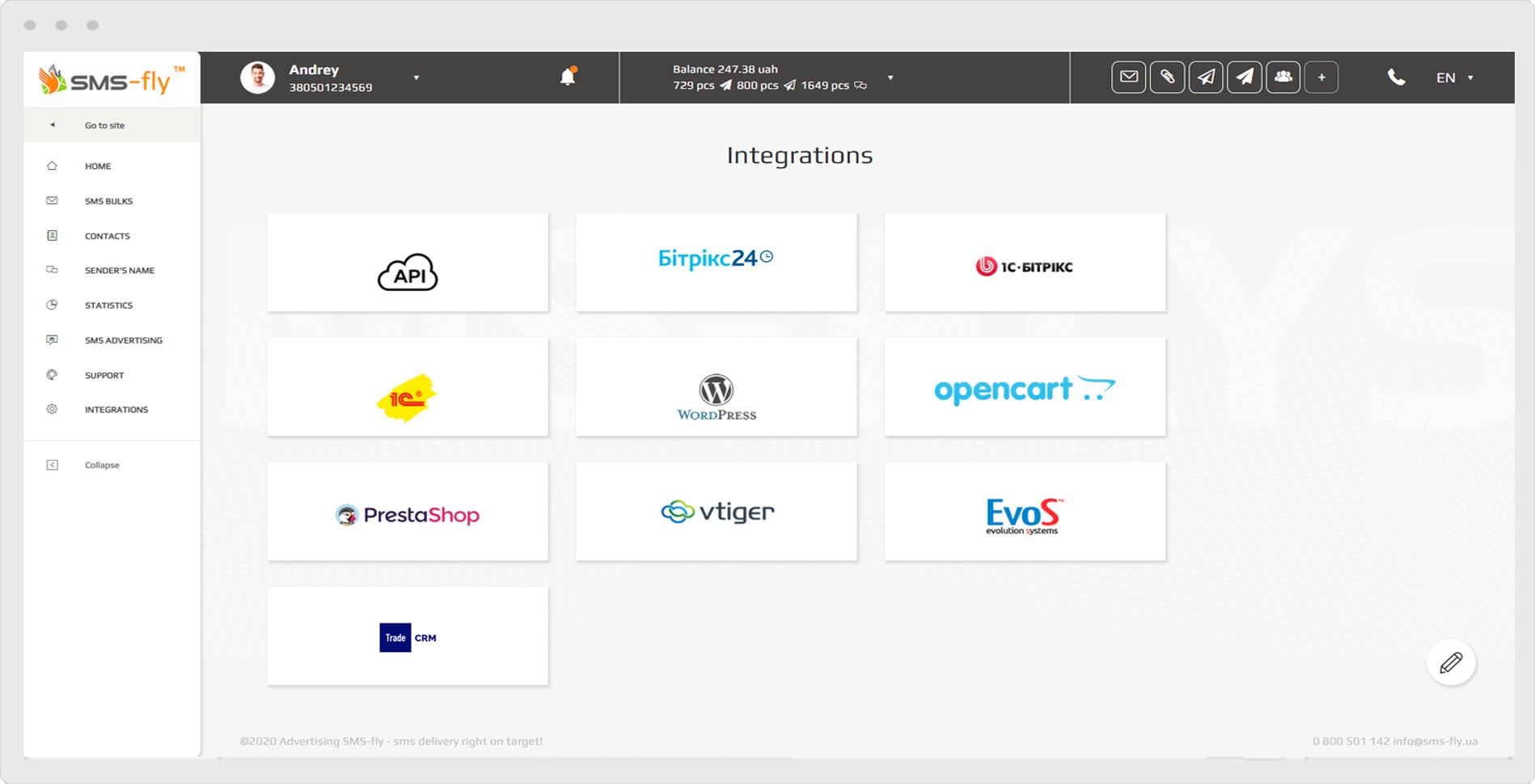Screen dimensions: 1535x784
Task: Click the SMS Bulks envelope sidebar icon
Action: pos(52,200)
